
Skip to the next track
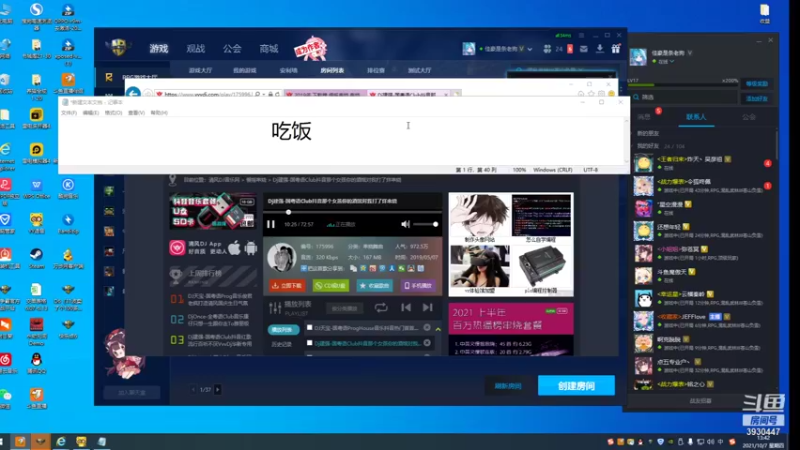point(428,307)
